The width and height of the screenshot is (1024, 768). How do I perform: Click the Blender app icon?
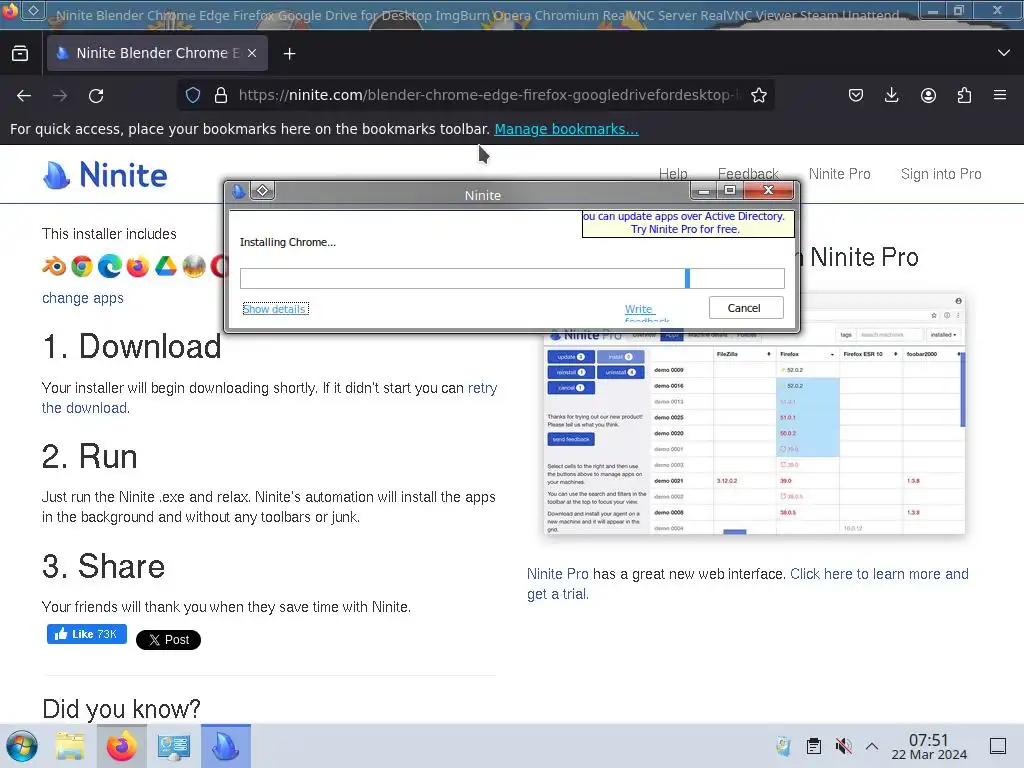coord(54,266)
